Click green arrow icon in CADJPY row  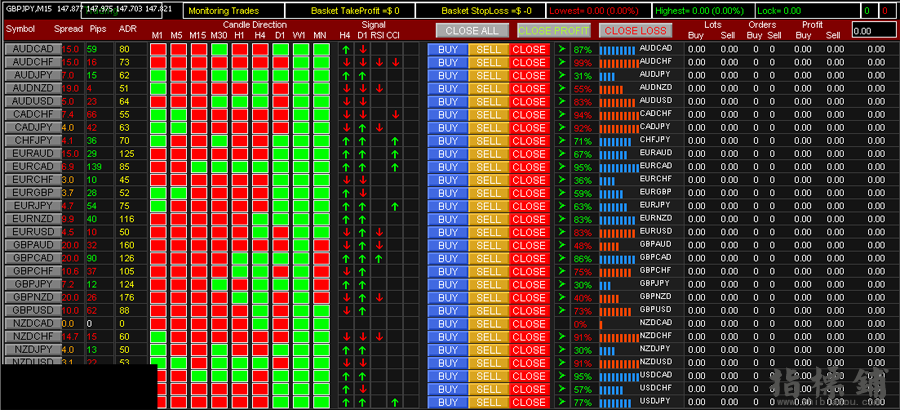(562, 127)
